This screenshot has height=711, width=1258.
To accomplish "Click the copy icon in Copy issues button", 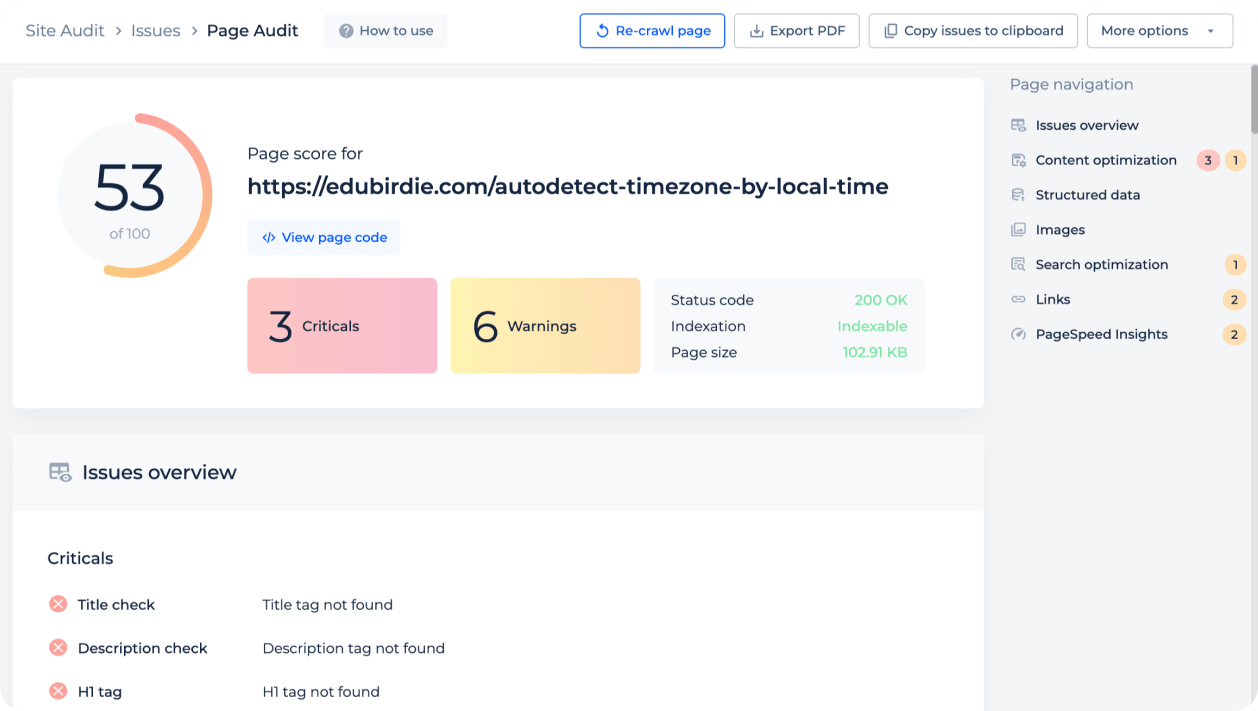I will click(890, 31).
